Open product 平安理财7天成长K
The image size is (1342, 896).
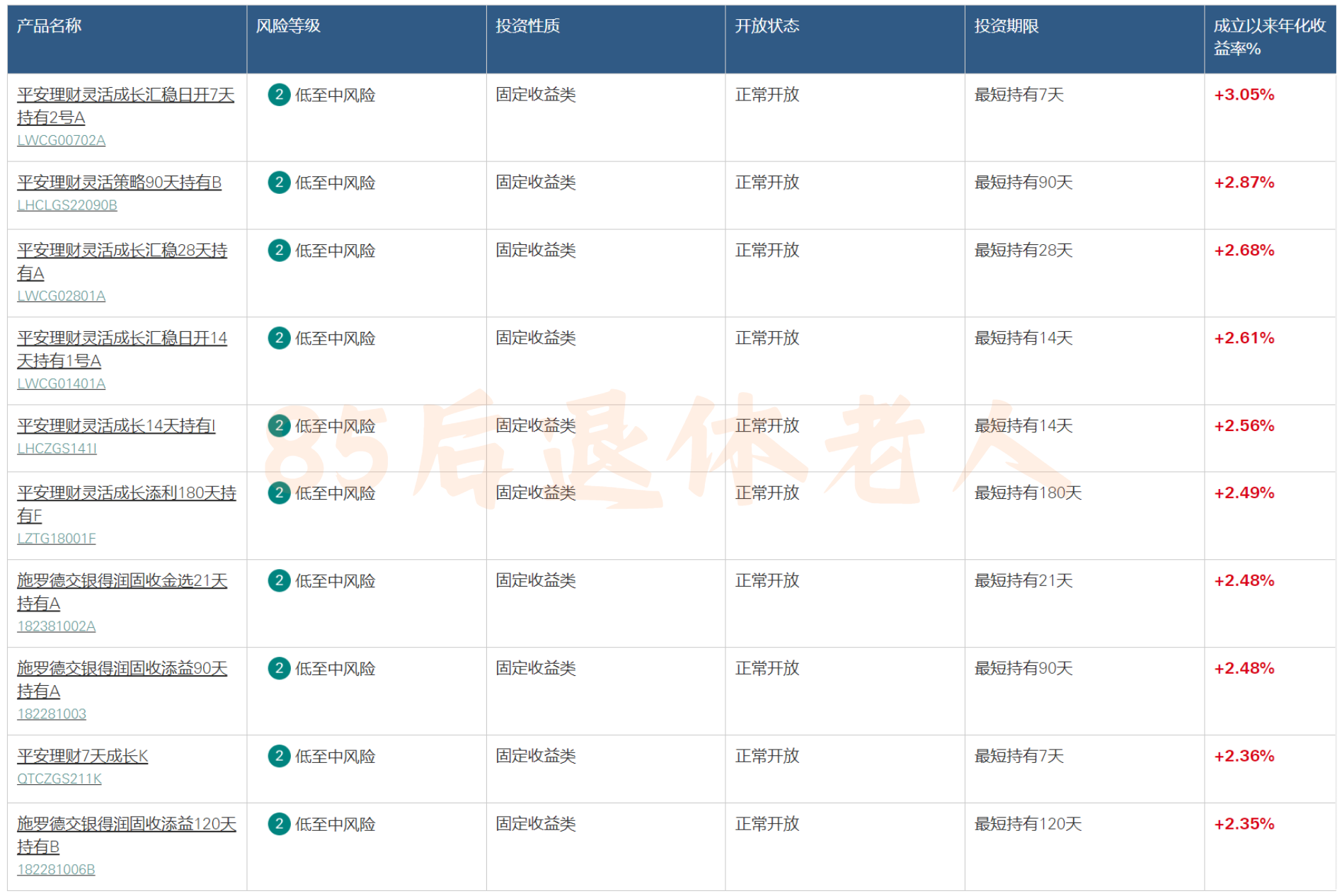[x=83, y=757]
